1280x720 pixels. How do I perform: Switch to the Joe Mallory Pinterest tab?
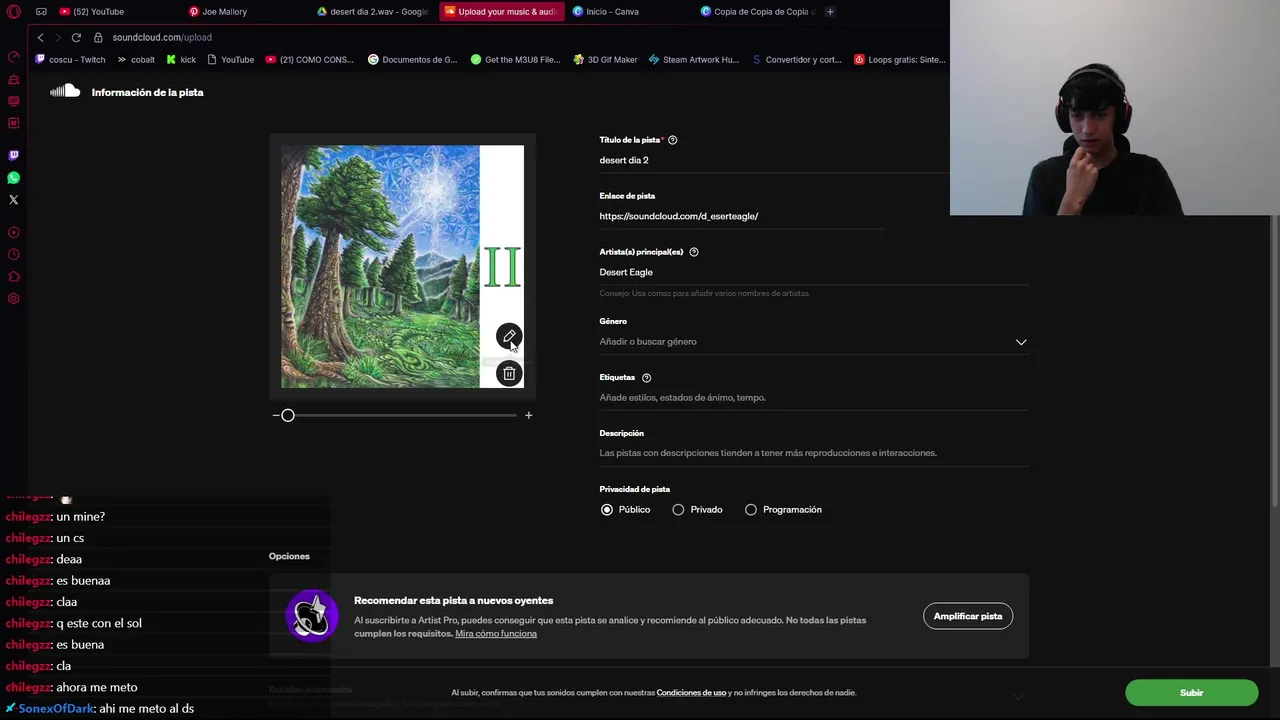pos(218,12)
